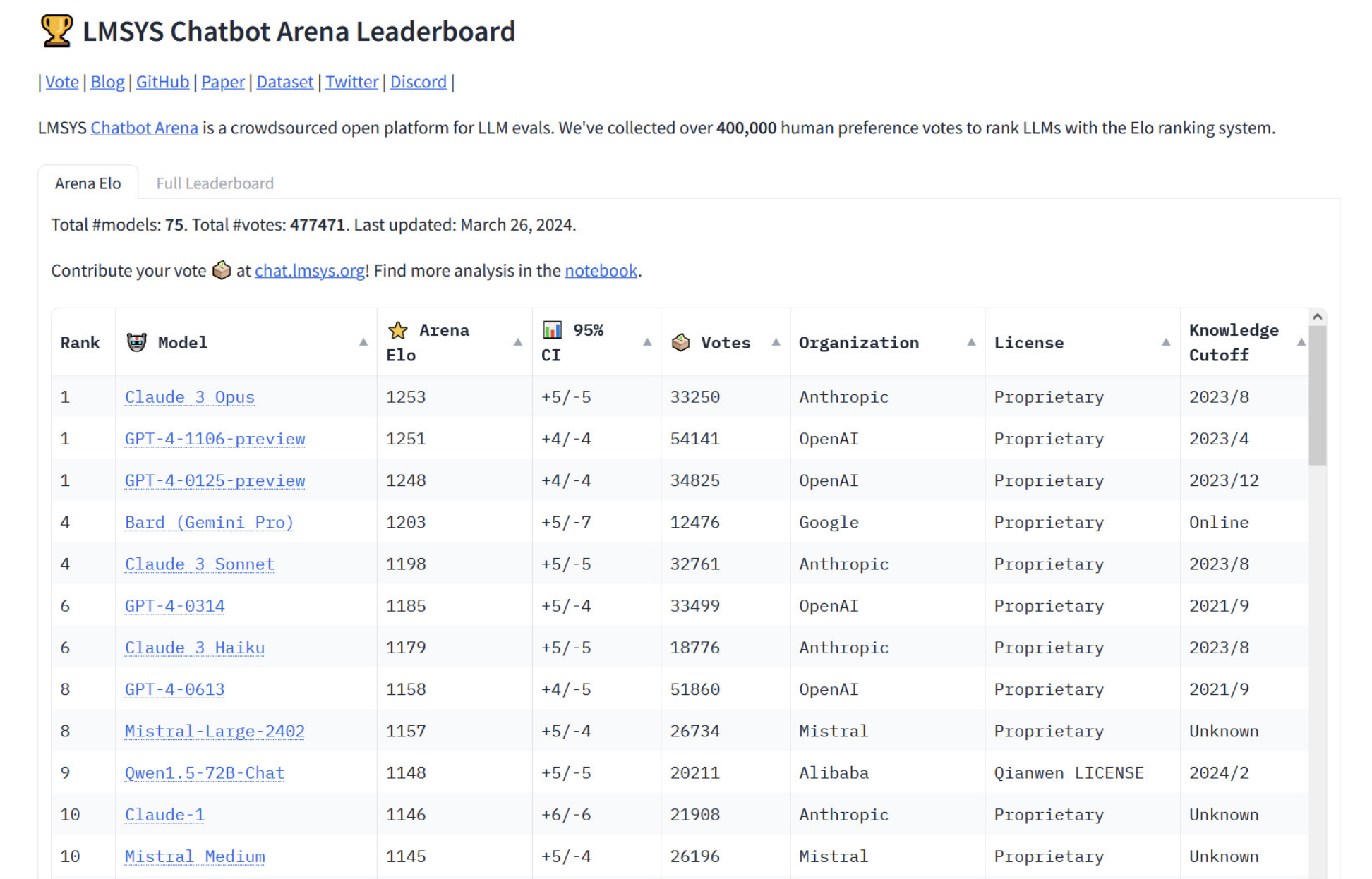This screenshot has height=879, width=1372.
Task: Sort by the Arena Elo column arrow
Action: pyautogui.click(x=518, y=343)
